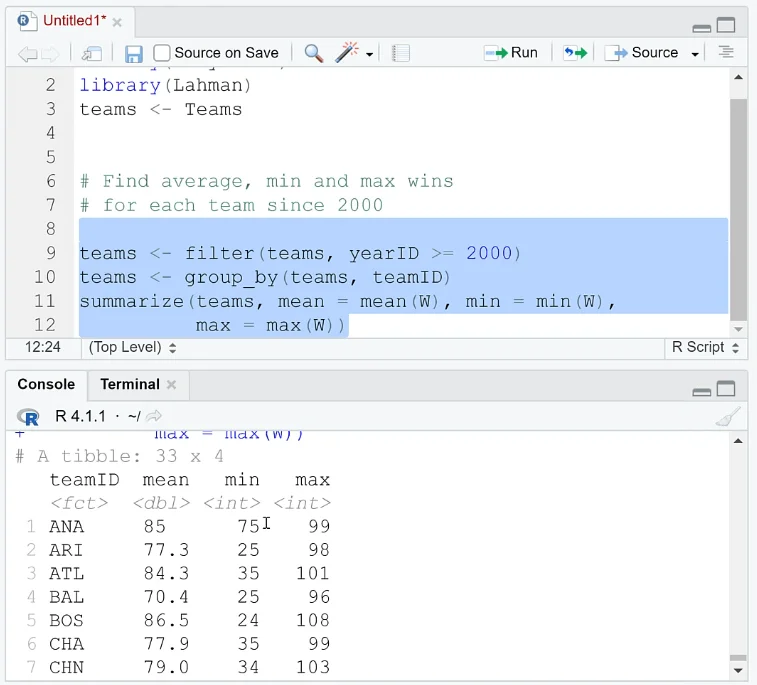Image resolution: width=757 pixels, height=685 pixels.
Task: Run the selected lines
Action: pyautogui.click(x=511, y=53)
